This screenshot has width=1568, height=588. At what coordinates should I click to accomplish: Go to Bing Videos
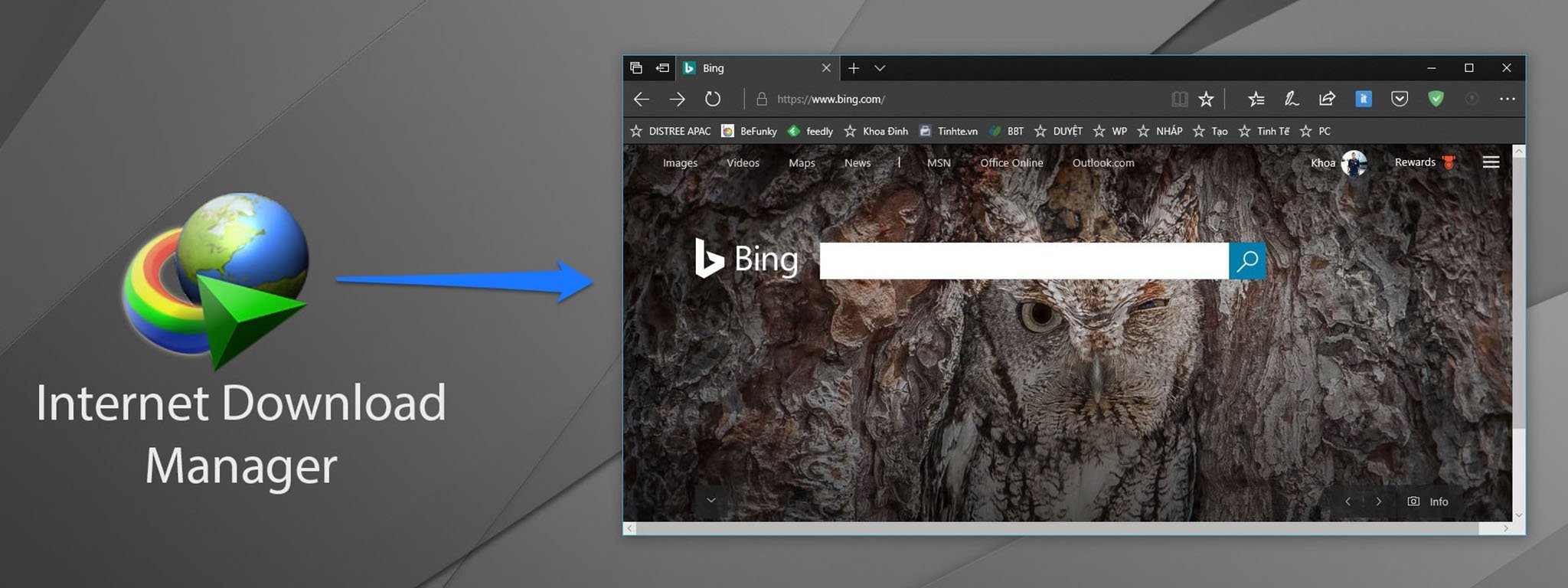click(x=743, y=163)
